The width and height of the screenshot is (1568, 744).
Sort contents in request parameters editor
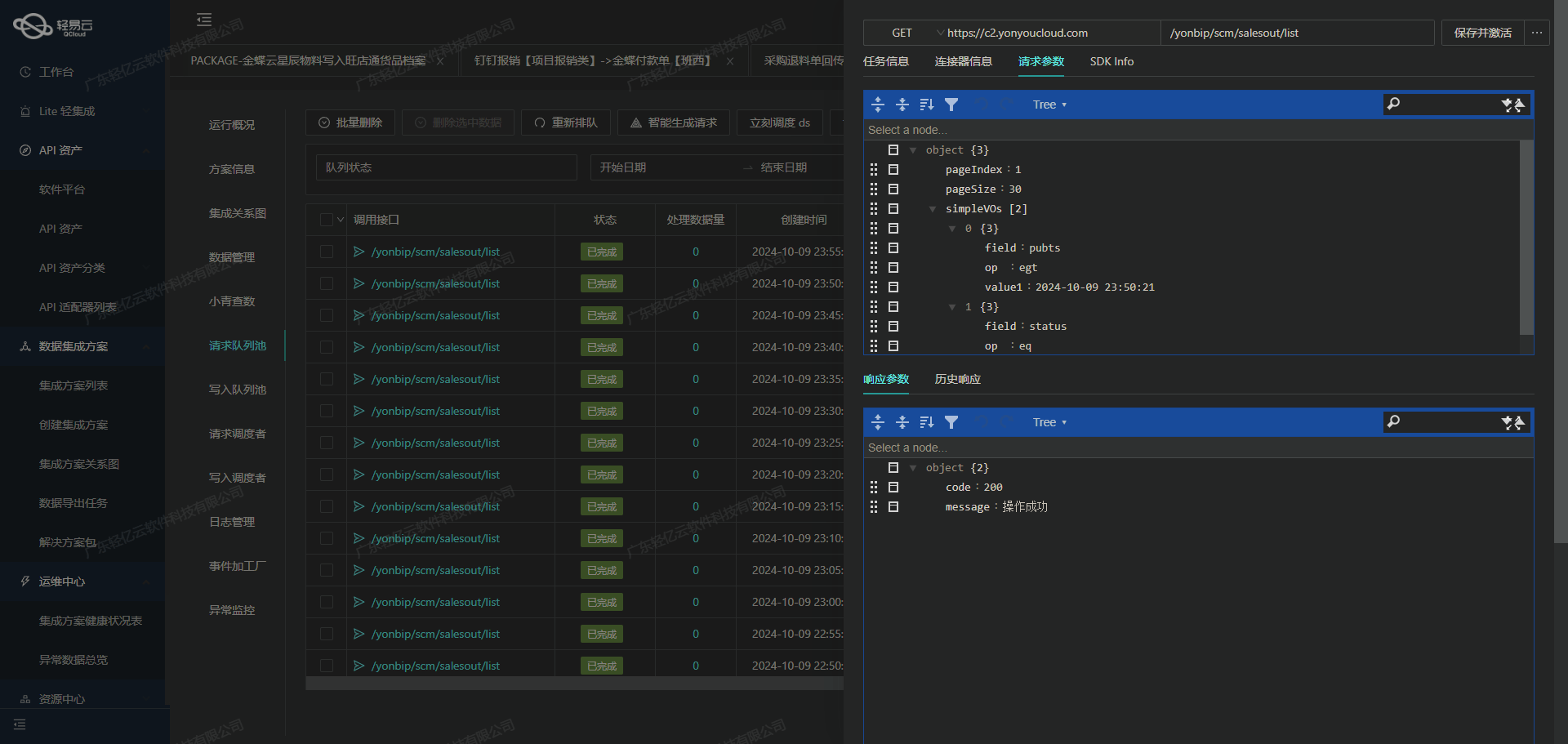pos(927,105)
